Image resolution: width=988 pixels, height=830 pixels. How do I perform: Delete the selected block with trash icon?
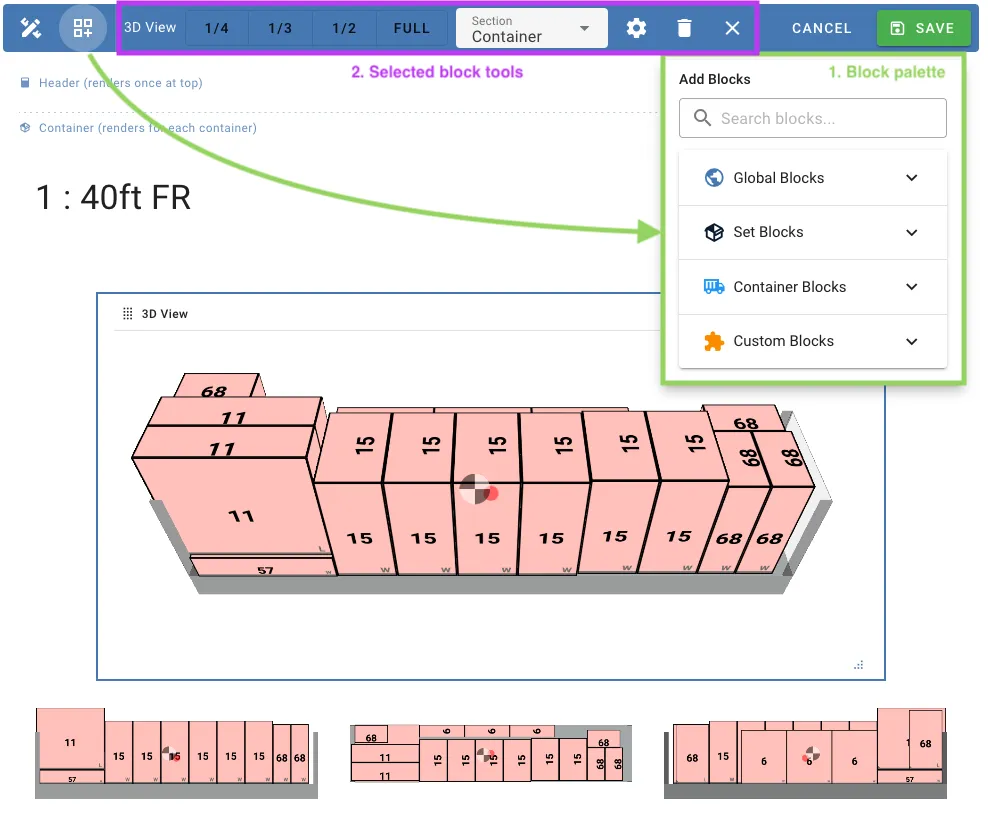684,28
